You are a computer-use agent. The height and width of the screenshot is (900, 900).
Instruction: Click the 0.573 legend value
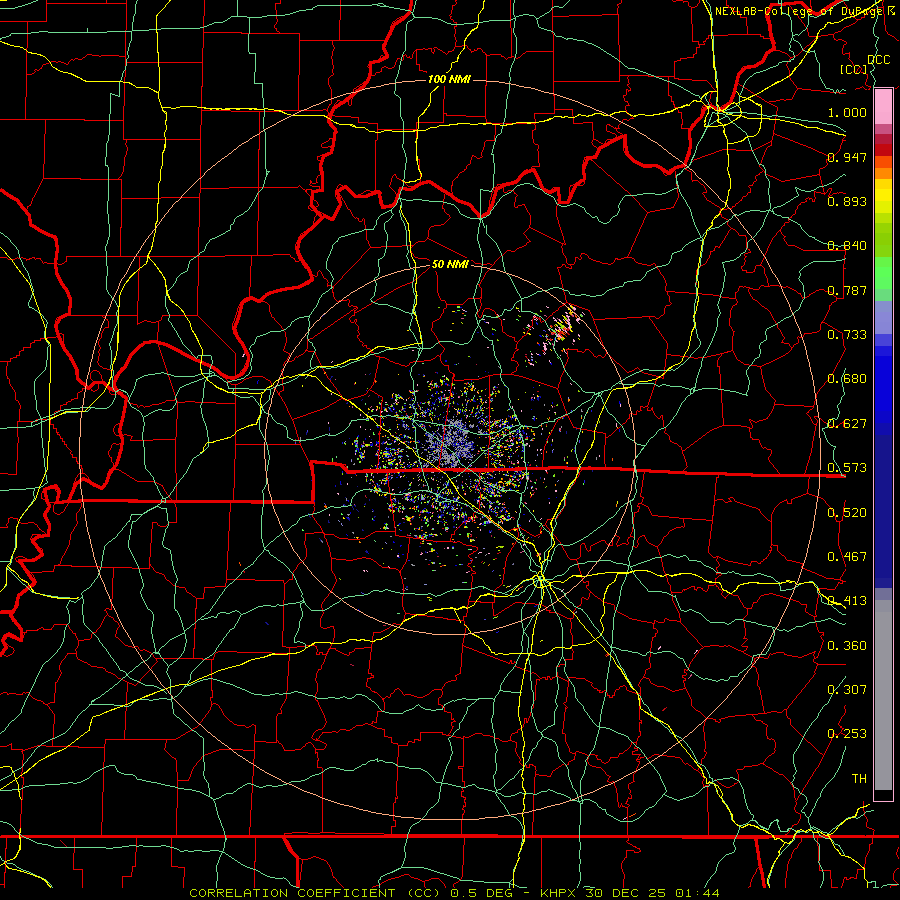847,468
